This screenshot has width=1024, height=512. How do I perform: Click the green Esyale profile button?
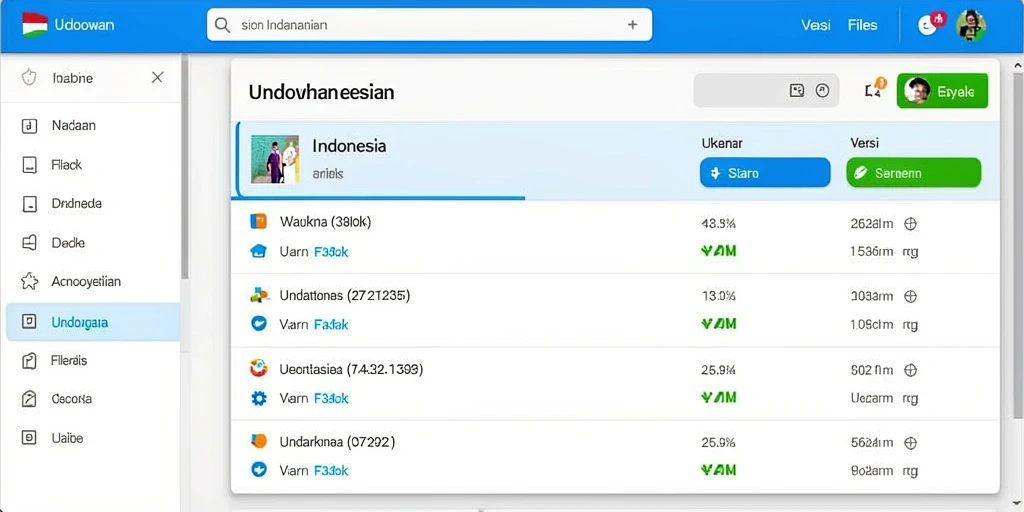click(x=942, y=91)
